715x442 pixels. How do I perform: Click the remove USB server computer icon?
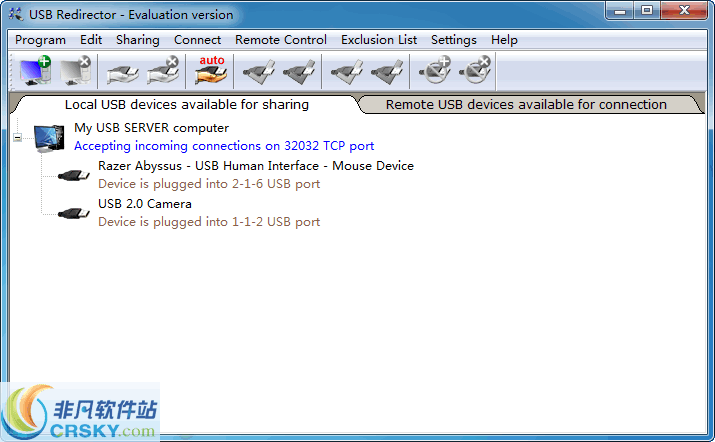click(75, 71)
